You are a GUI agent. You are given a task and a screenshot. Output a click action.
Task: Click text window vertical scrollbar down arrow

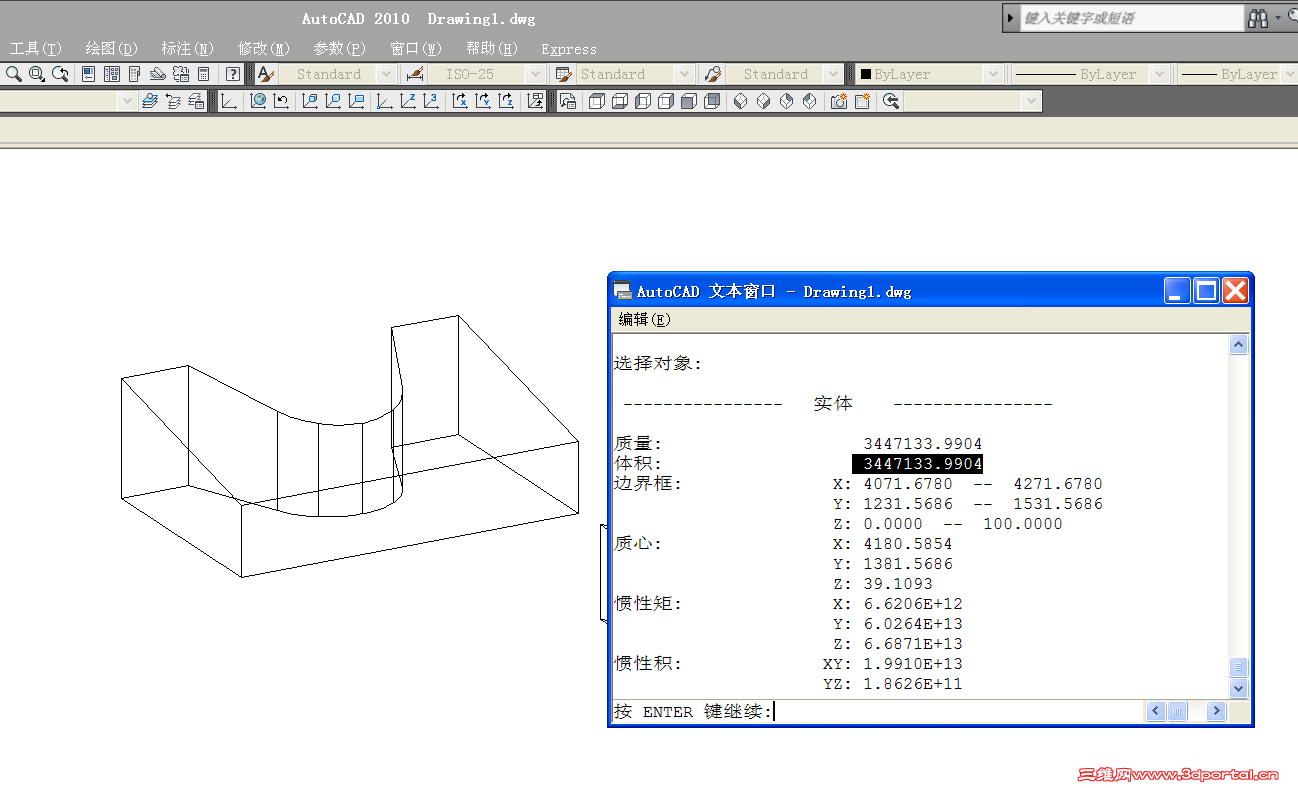pyautogui.click(x=1239, y=688)
